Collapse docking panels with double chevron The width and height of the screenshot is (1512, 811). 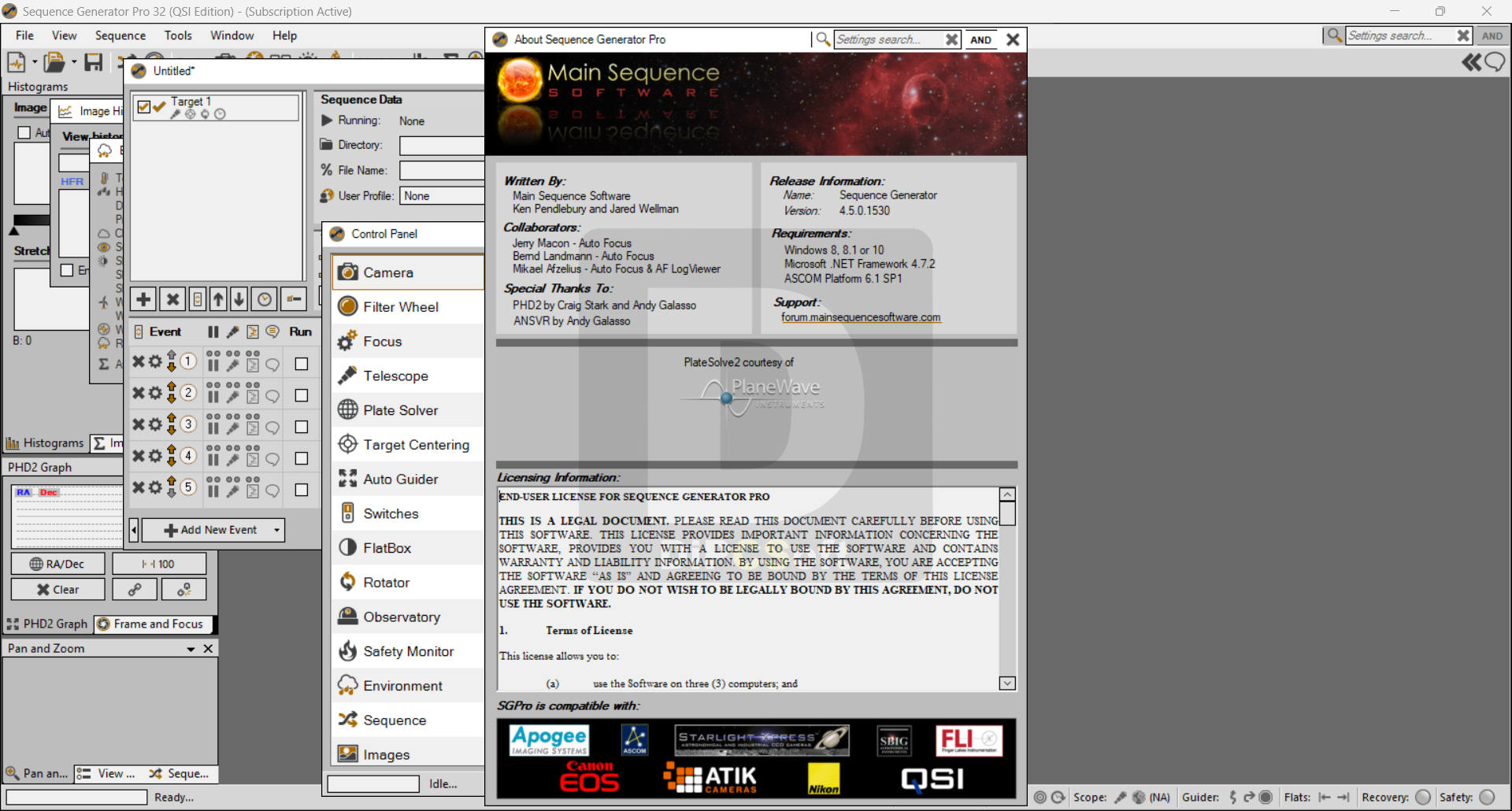(1471, 62)
